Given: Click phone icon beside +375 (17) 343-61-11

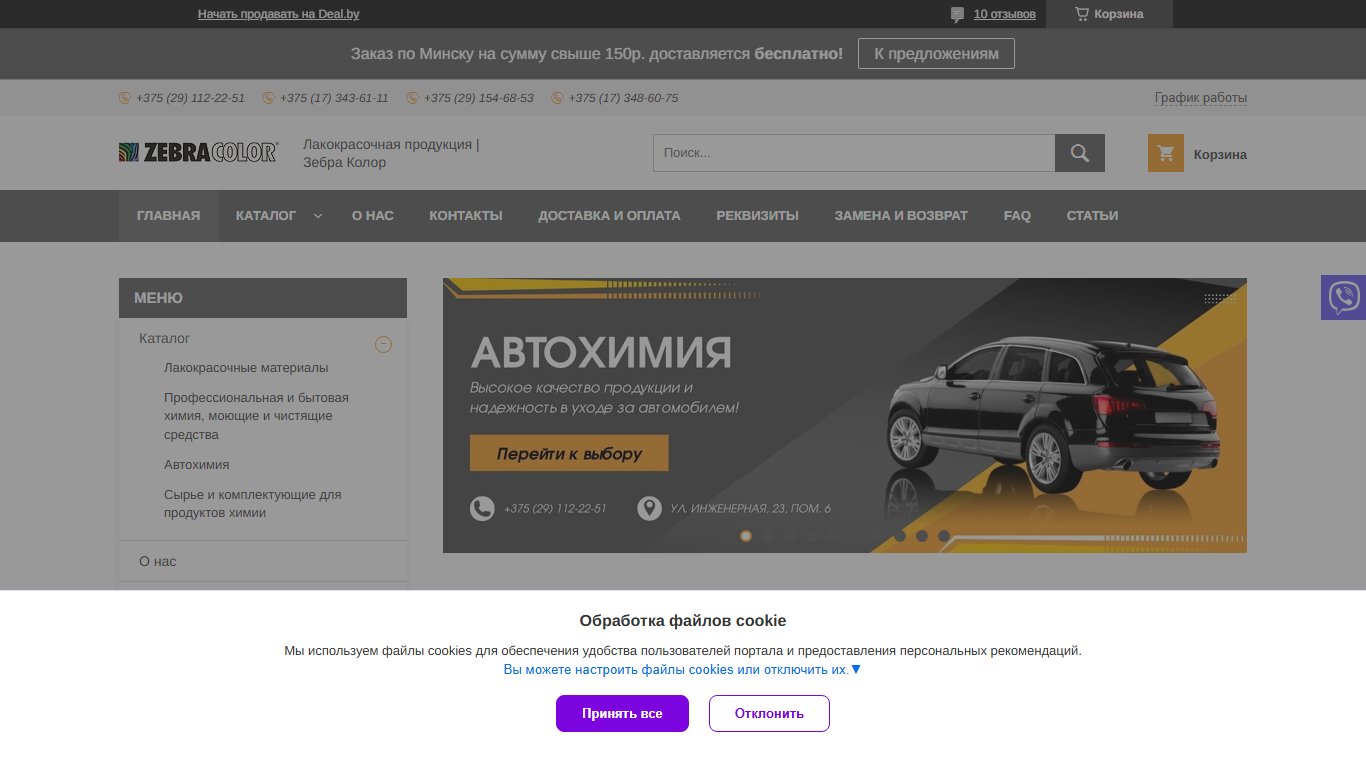Looking at the screenshot, I should coord(269,98).
